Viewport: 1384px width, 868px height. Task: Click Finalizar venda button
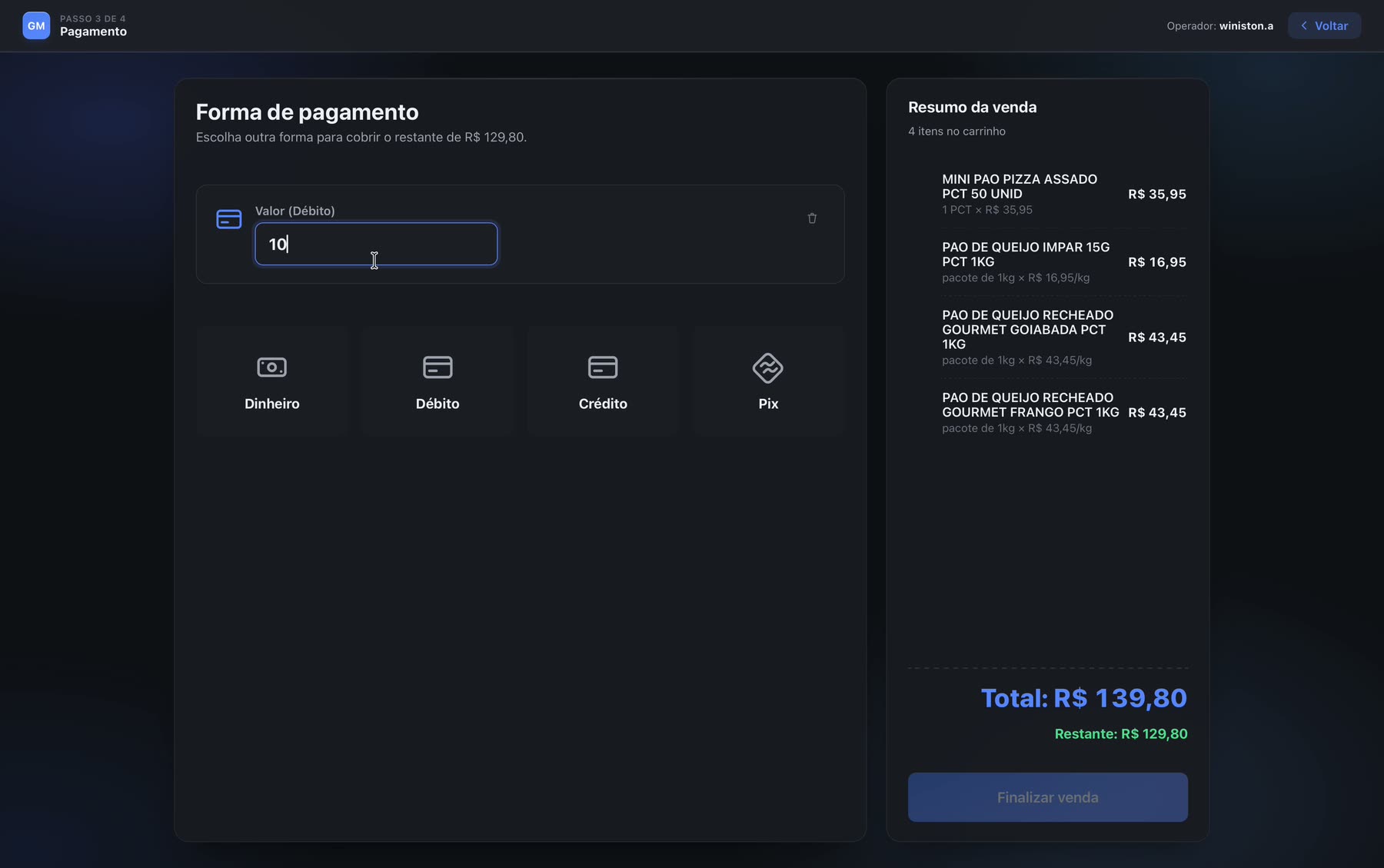click(1047, 797)
